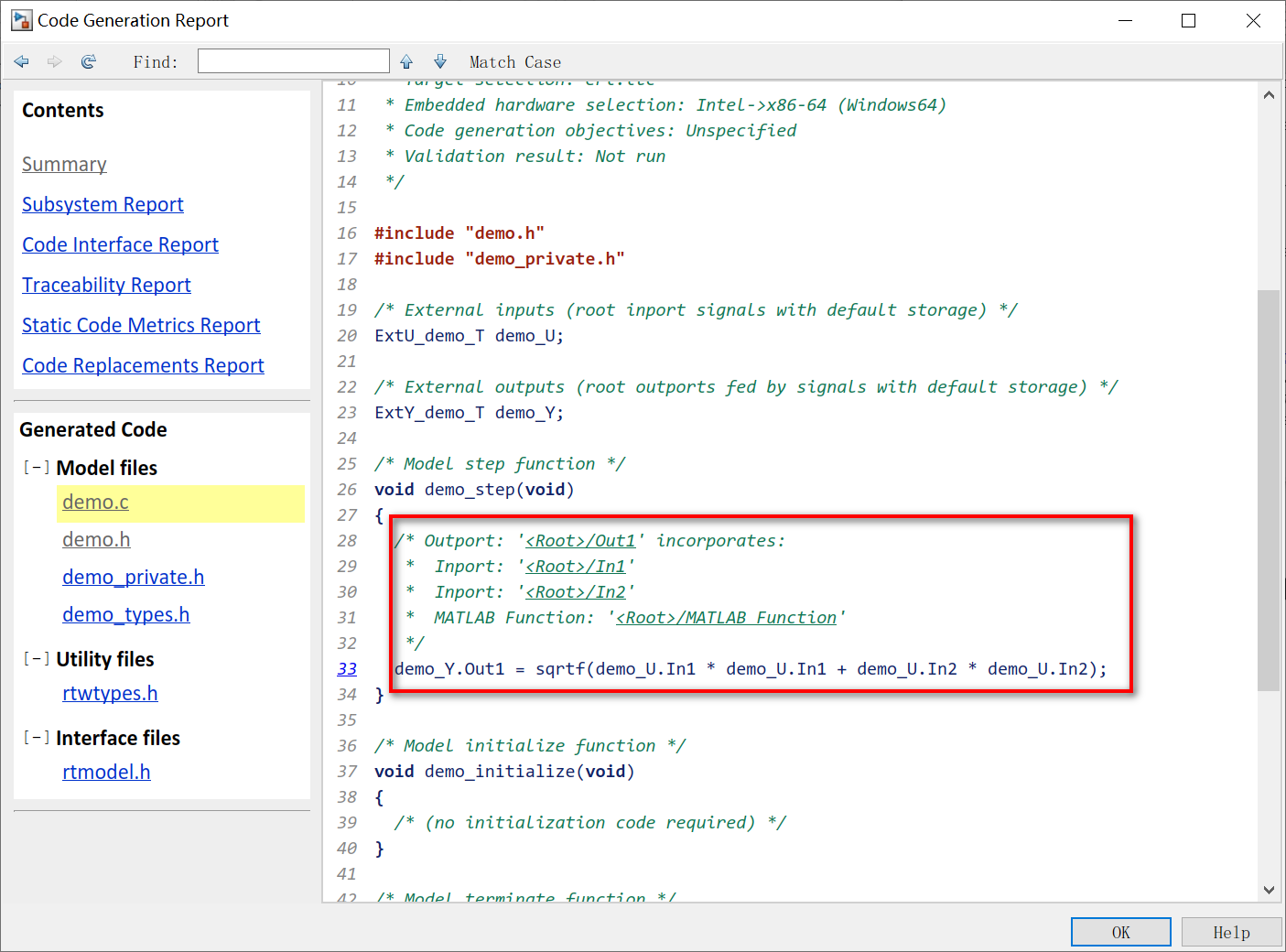Click the code pane scroll-down arrow
This screenshot has width=1286, height=952.
click(x=1269, y=890)
